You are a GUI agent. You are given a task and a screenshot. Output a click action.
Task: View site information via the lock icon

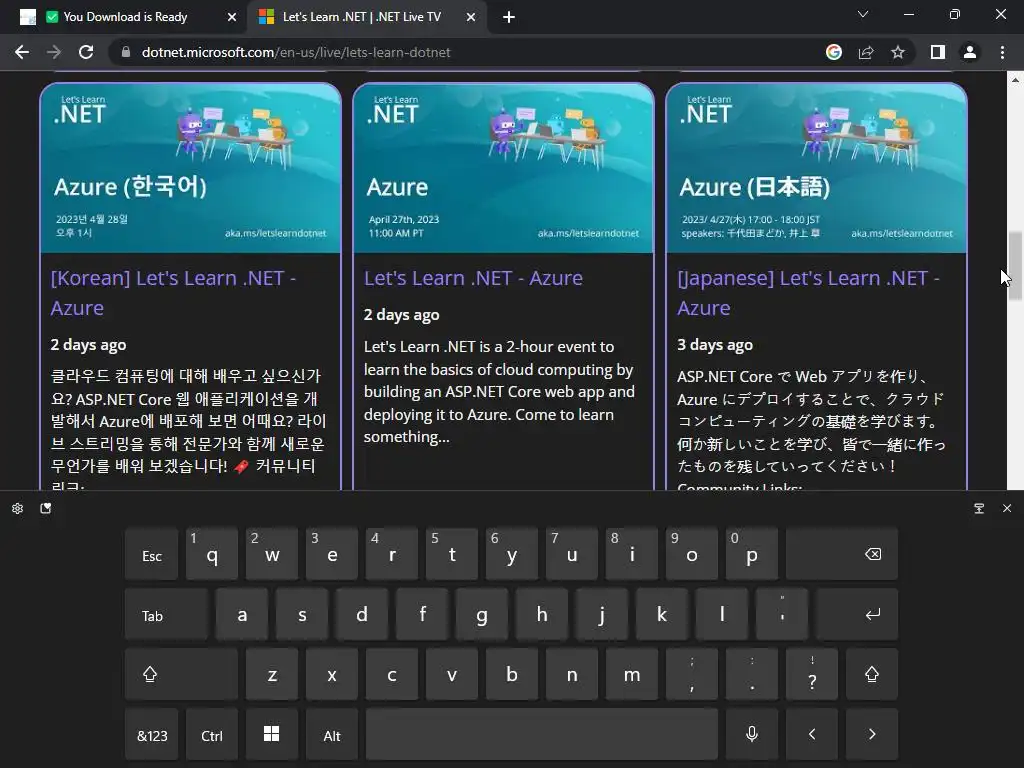126,52
